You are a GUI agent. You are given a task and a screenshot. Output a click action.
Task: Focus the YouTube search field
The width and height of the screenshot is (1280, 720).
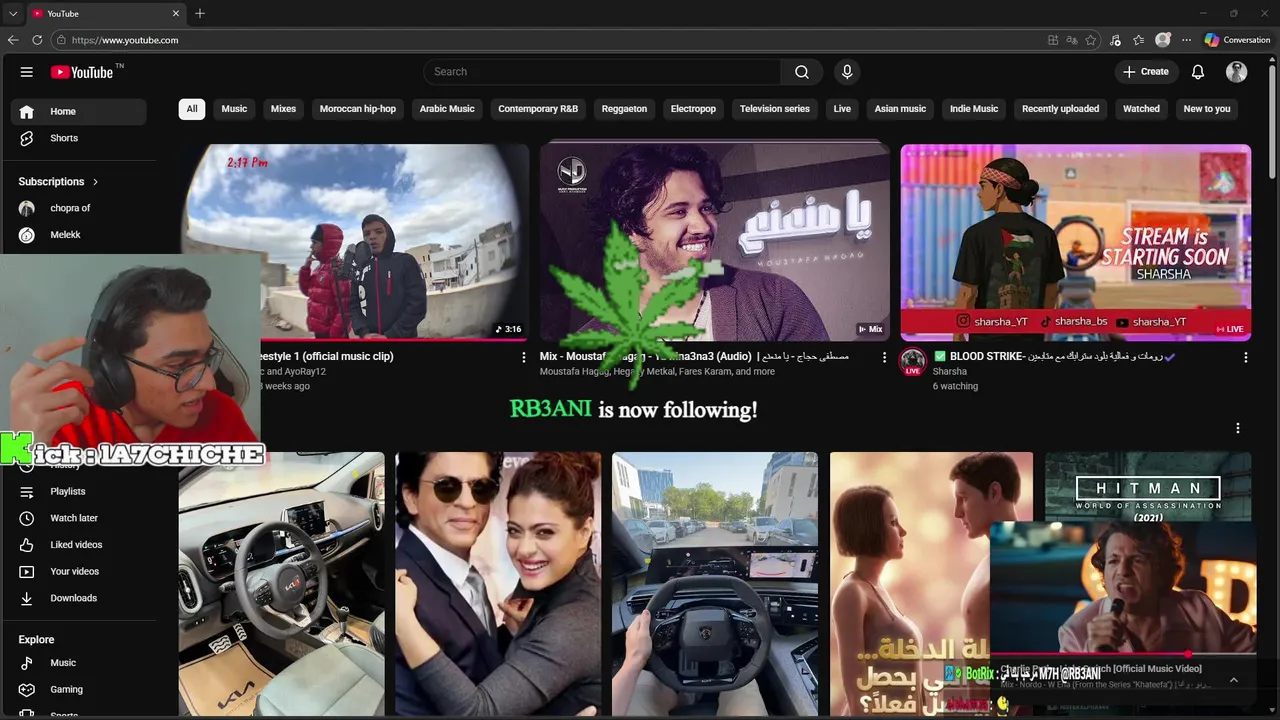[603, 72]
